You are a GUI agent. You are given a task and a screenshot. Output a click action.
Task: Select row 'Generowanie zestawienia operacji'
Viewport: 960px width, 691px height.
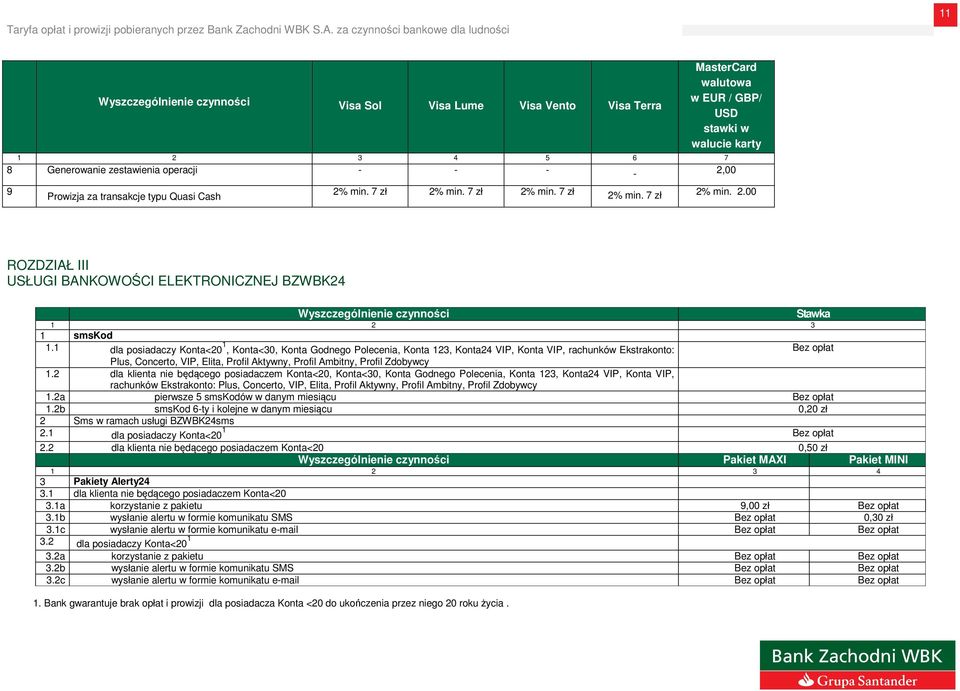point(388,174)
